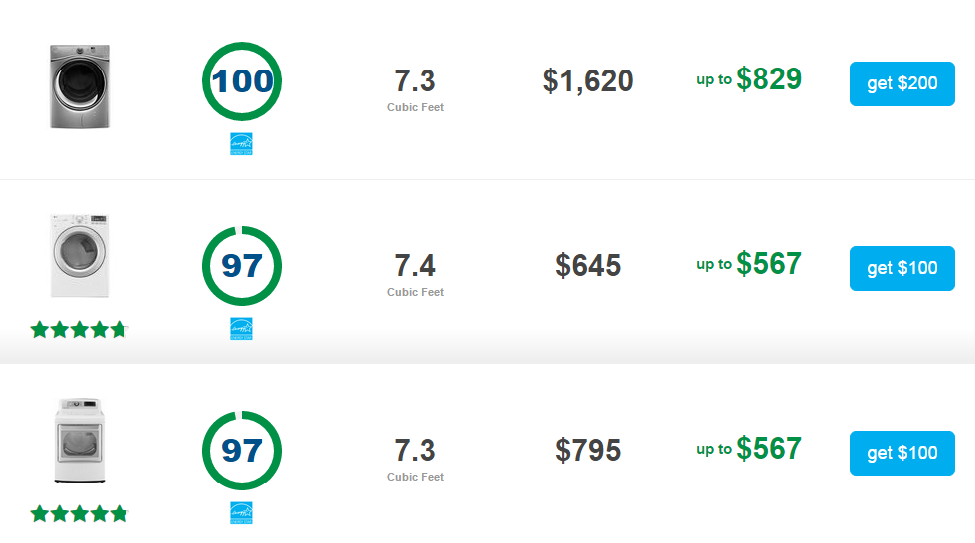Click the get $200 button
This screenshot has width=975, height=543.
click(x=902, y=83)
